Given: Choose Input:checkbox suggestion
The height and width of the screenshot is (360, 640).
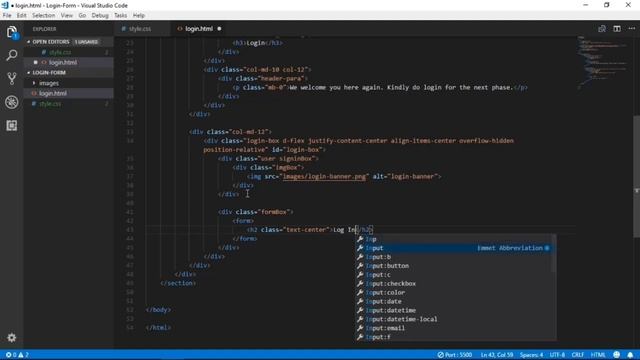Looking at the screenshot, I should (x=453, y=284).
